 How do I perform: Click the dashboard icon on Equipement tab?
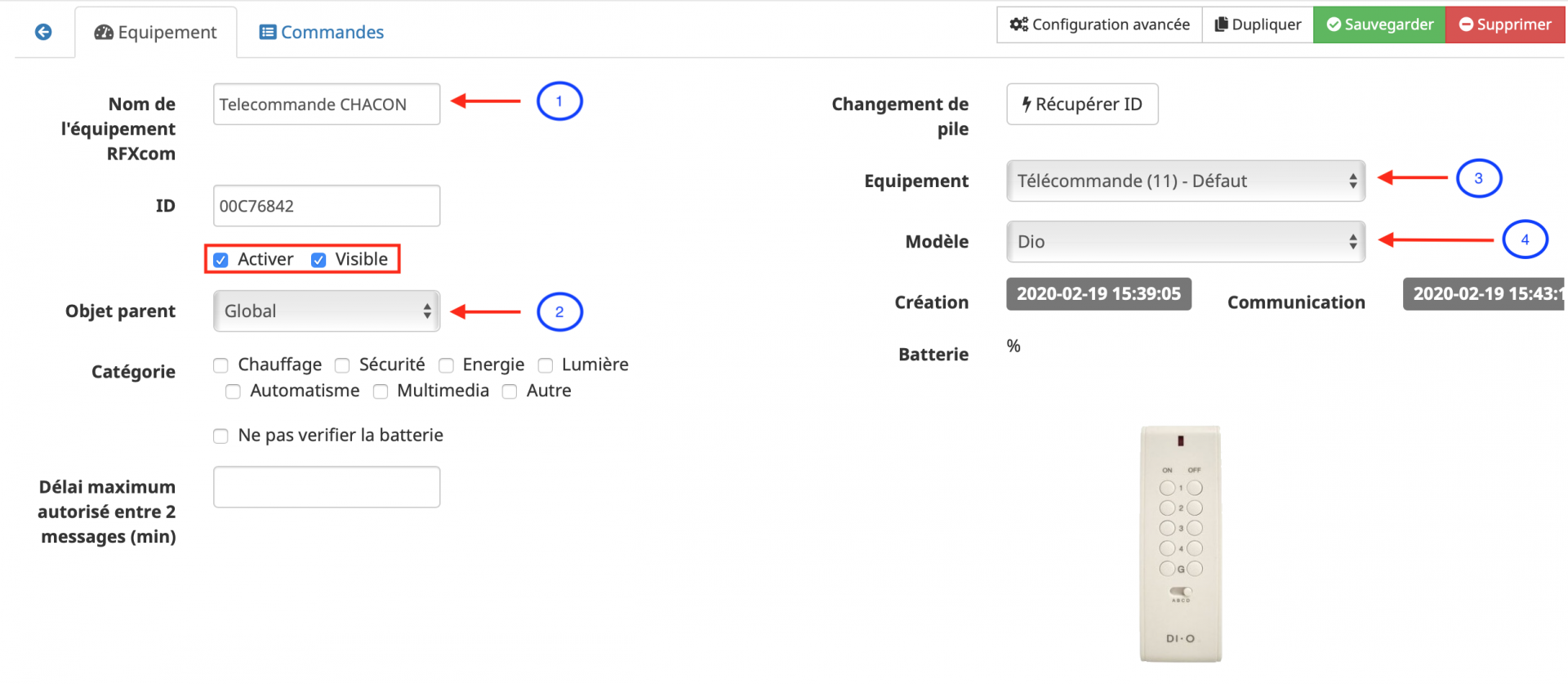pyautogui.click(x=104, y=33)
